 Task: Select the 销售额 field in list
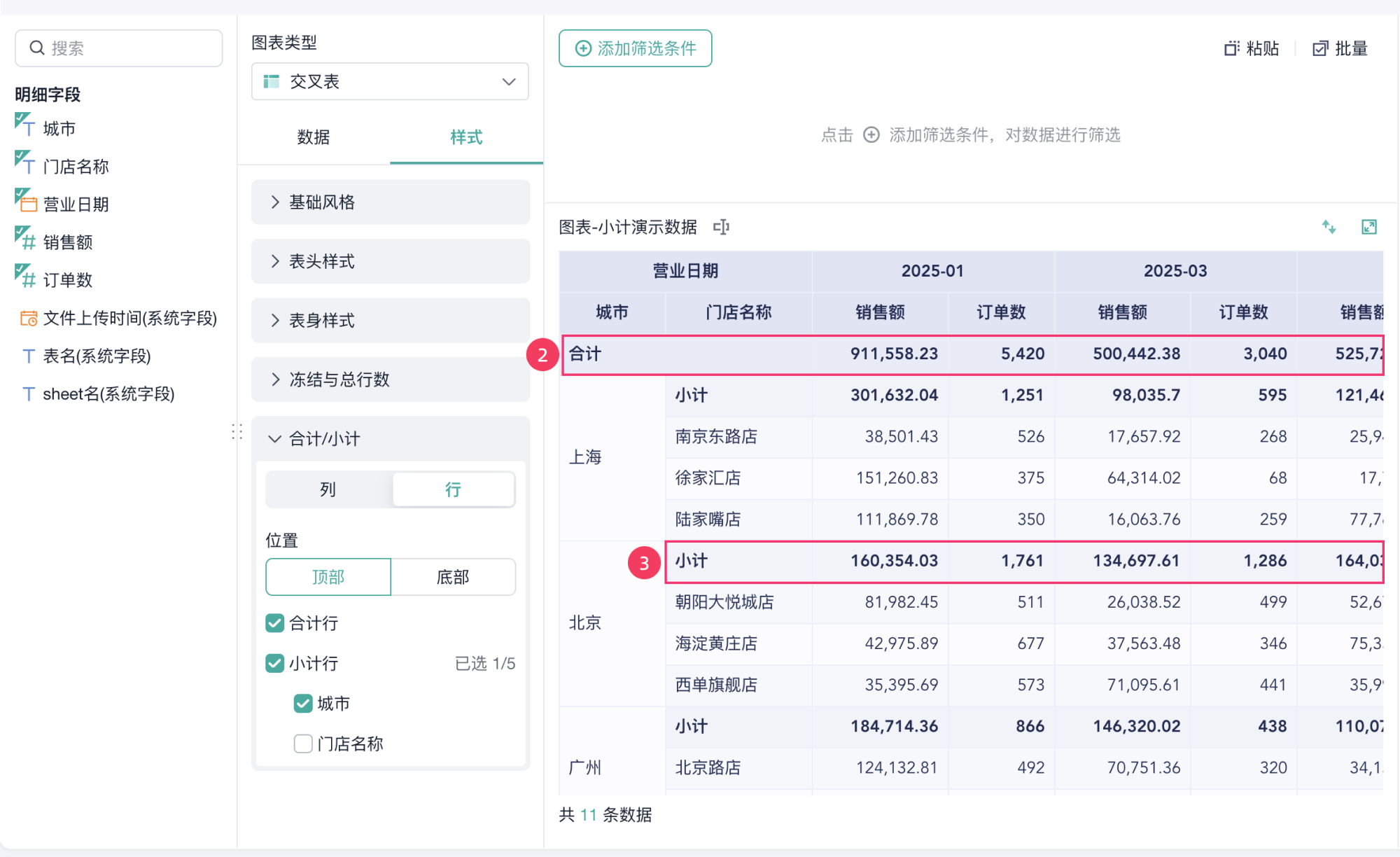pyautogui.click(x=68, y=242)
